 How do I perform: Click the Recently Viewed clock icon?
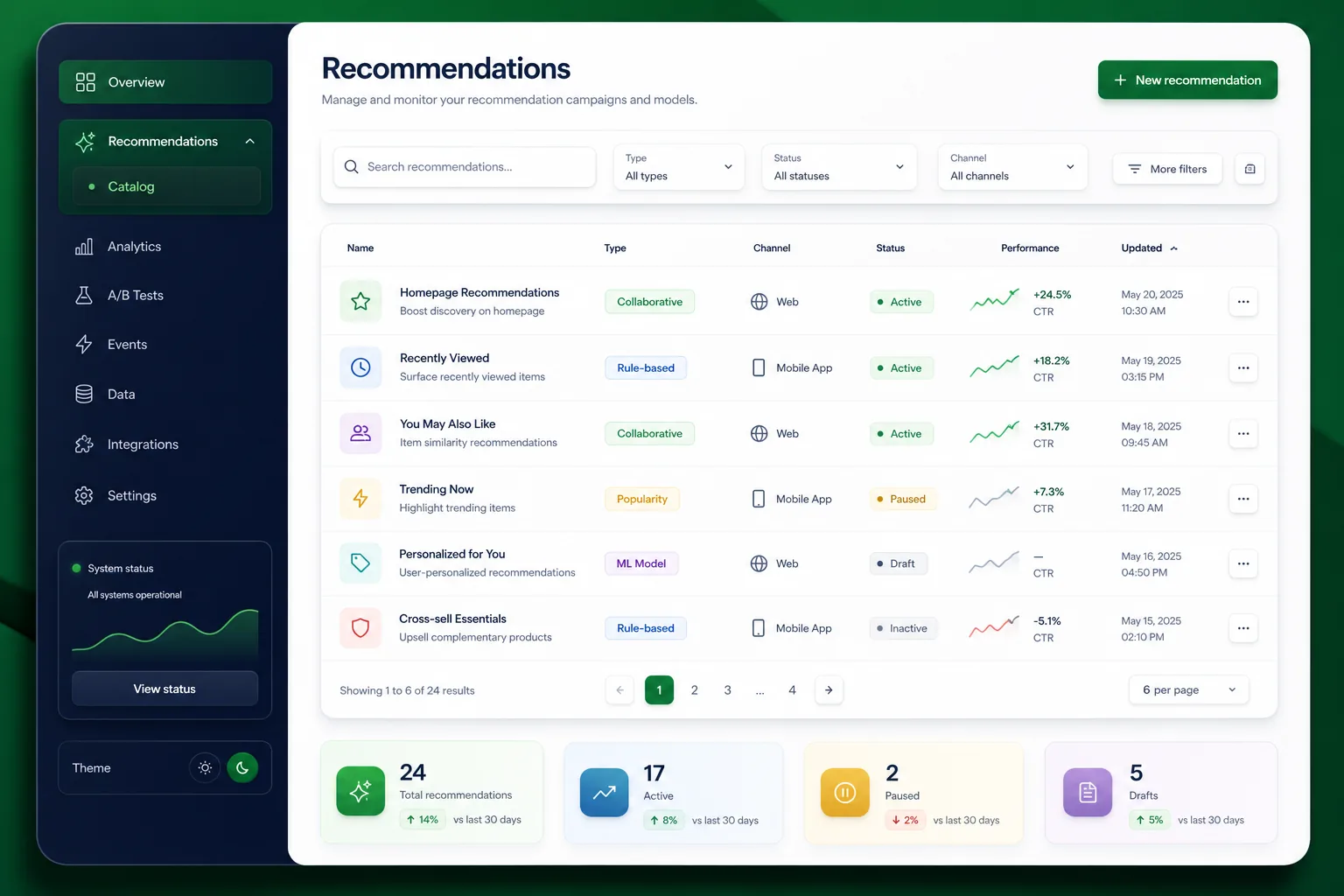tap(360, 367)
